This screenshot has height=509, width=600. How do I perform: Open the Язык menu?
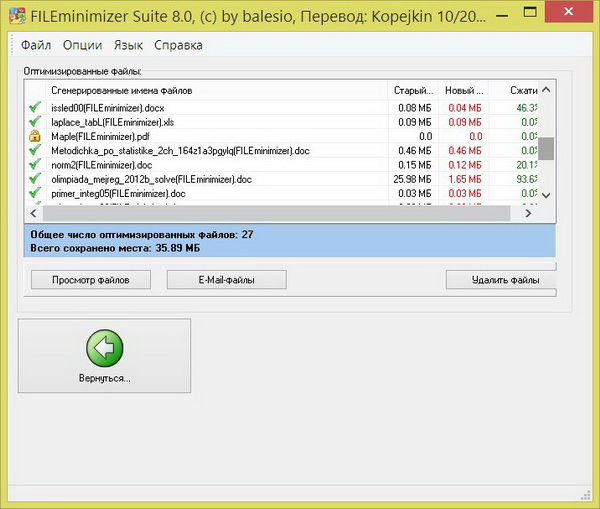pyautogui.click(x=128, y=45)
